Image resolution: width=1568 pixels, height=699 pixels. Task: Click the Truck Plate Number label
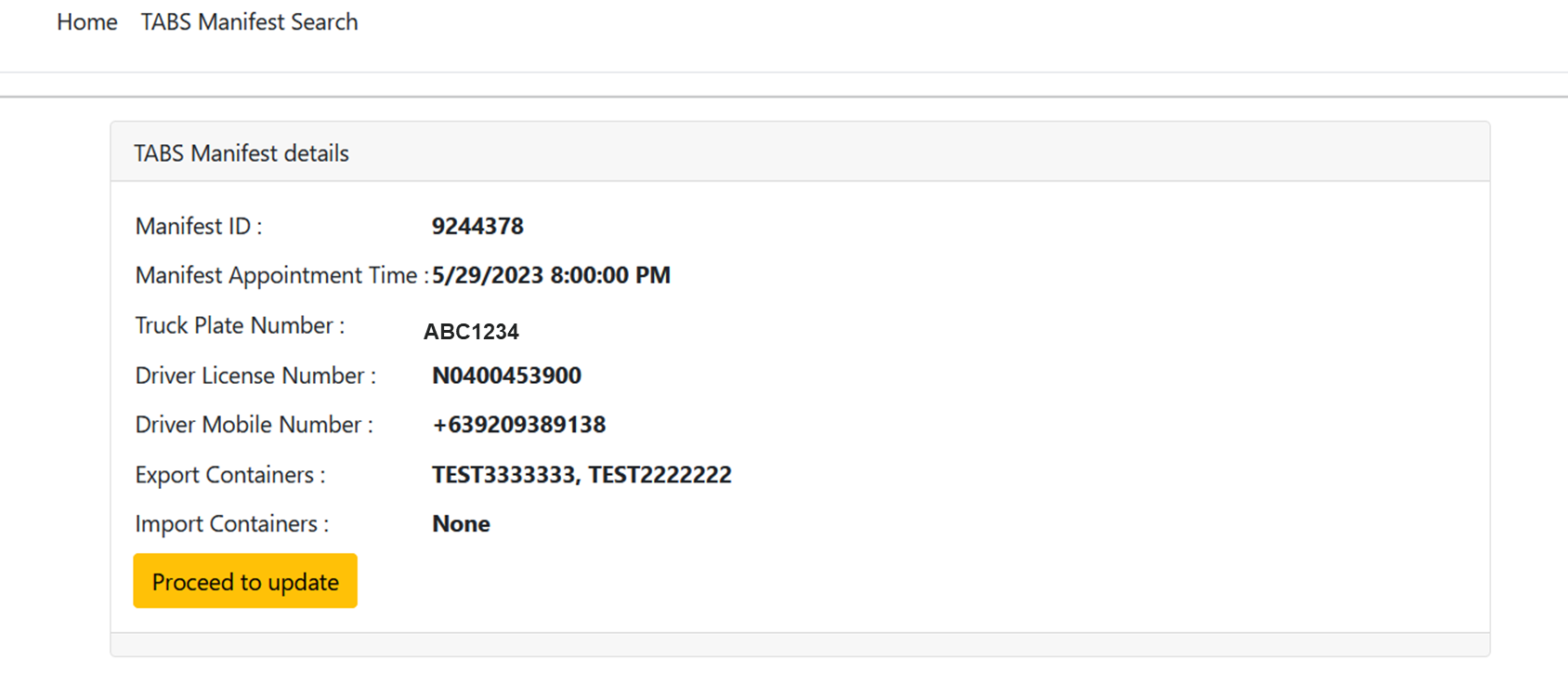point(240,326)
